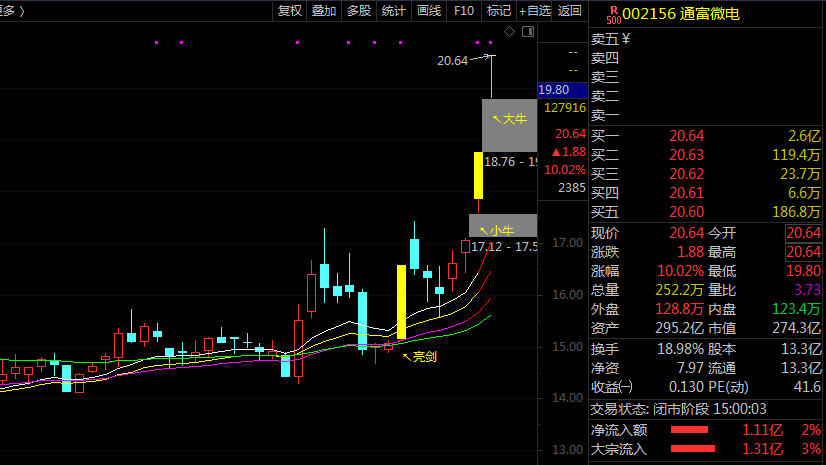Click the tall yellow candlestick below 大牛

478,175
